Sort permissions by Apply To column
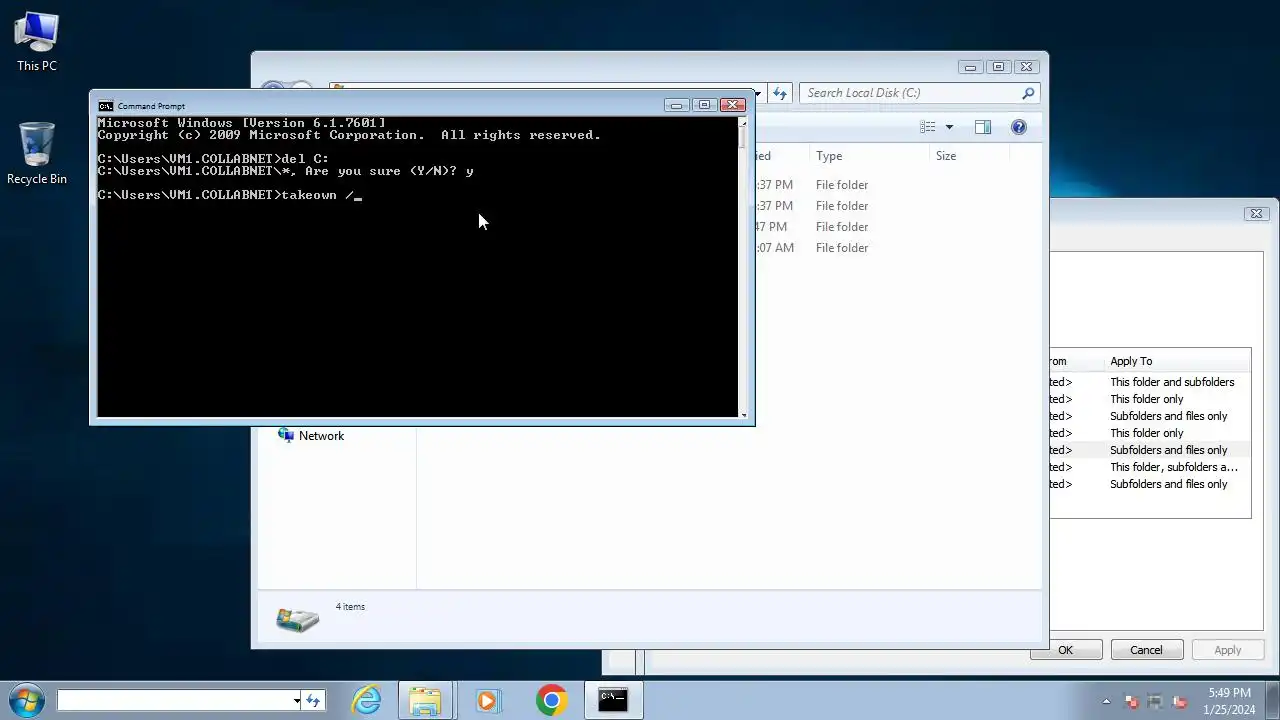 coord(1131,361)
